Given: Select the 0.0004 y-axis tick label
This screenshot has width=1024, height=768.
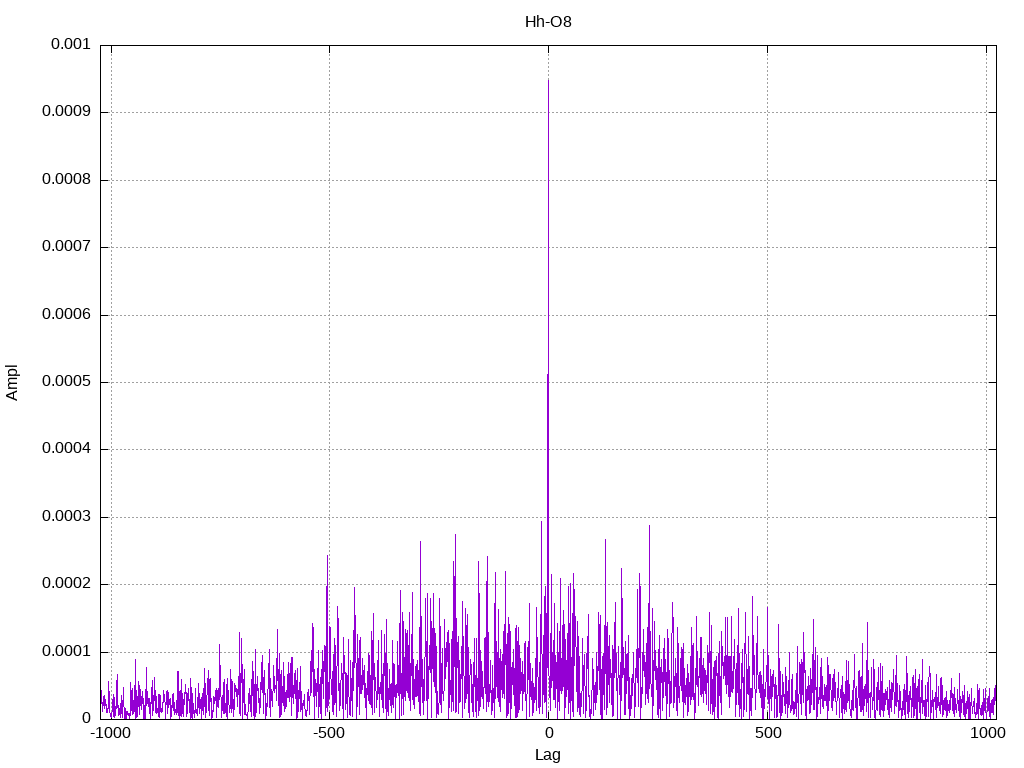Looking at the screenshot, I should (66, 449).
